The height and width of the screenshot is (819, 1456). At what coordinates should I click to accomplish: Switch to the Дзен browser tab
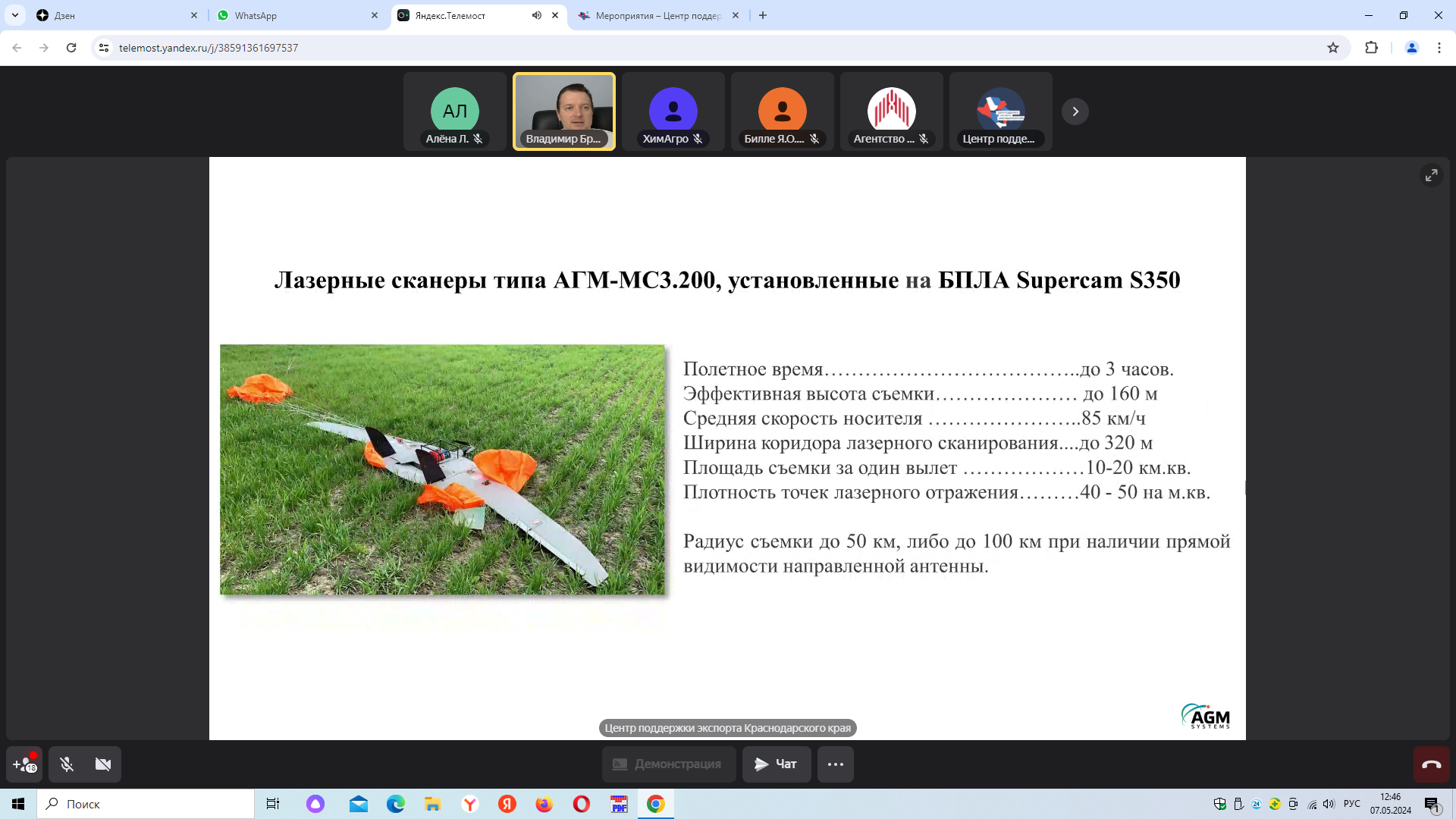(x=118, y=15)
